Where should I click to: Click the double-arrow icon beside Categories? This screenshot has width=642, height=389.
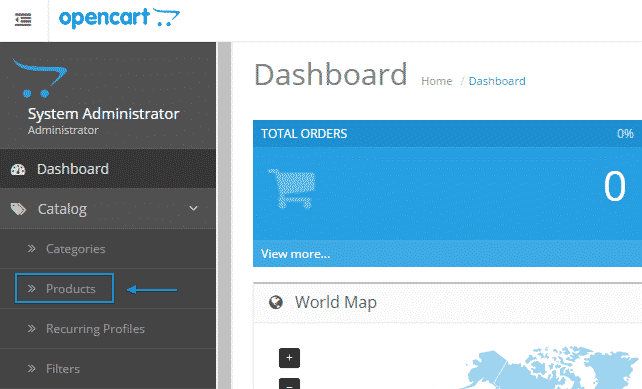click(x=32, y=249)
